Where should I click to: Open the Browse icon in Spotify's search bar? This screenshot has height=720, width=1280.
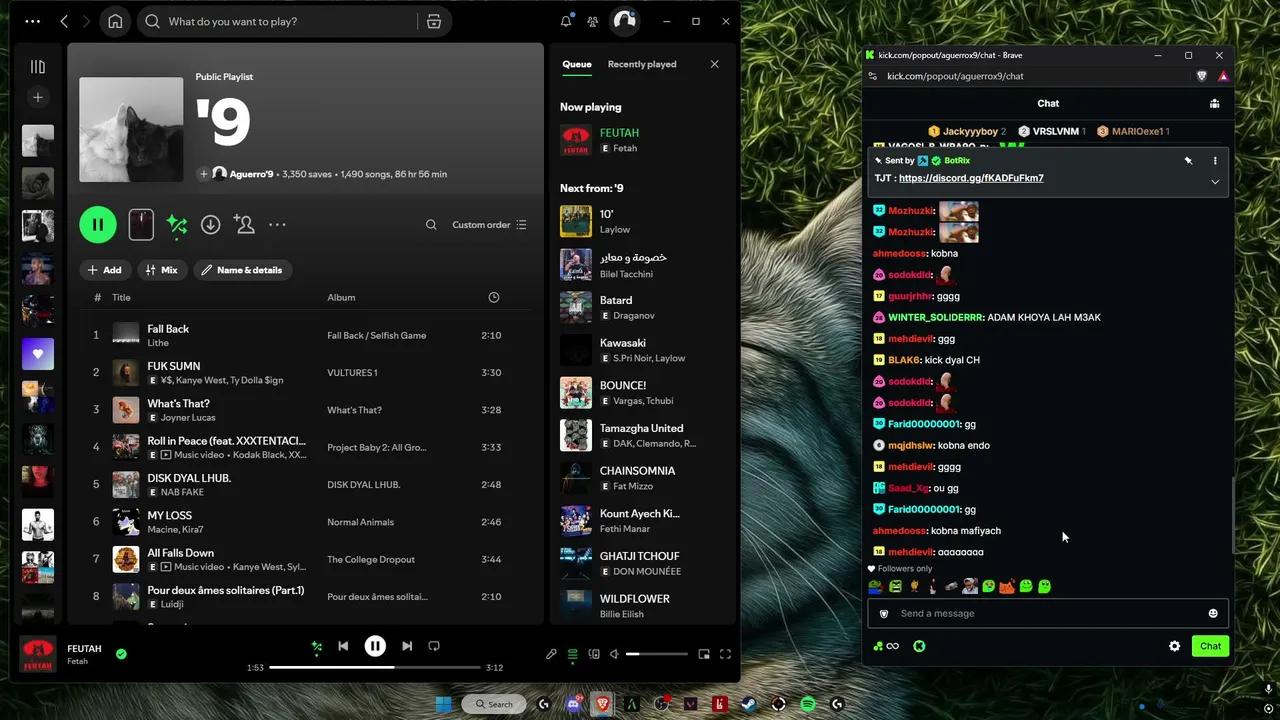(434, 21)
